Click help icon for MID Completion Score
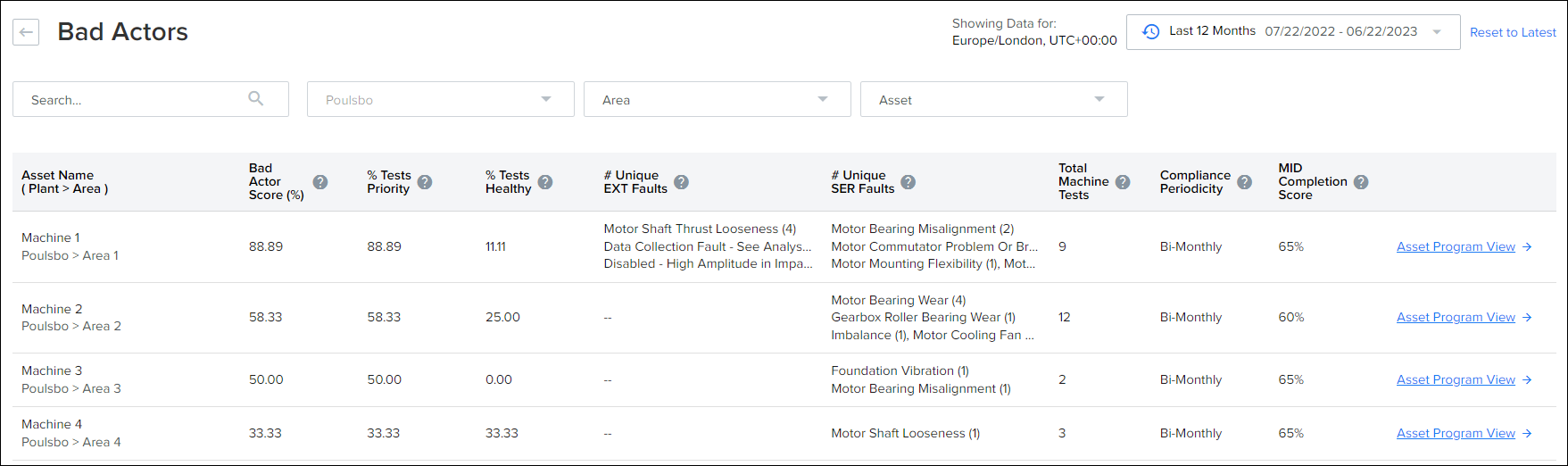 [x=1361, y=182]
